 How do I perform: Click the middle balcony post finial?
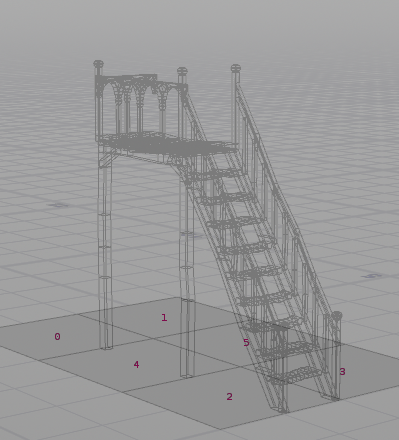182,71
